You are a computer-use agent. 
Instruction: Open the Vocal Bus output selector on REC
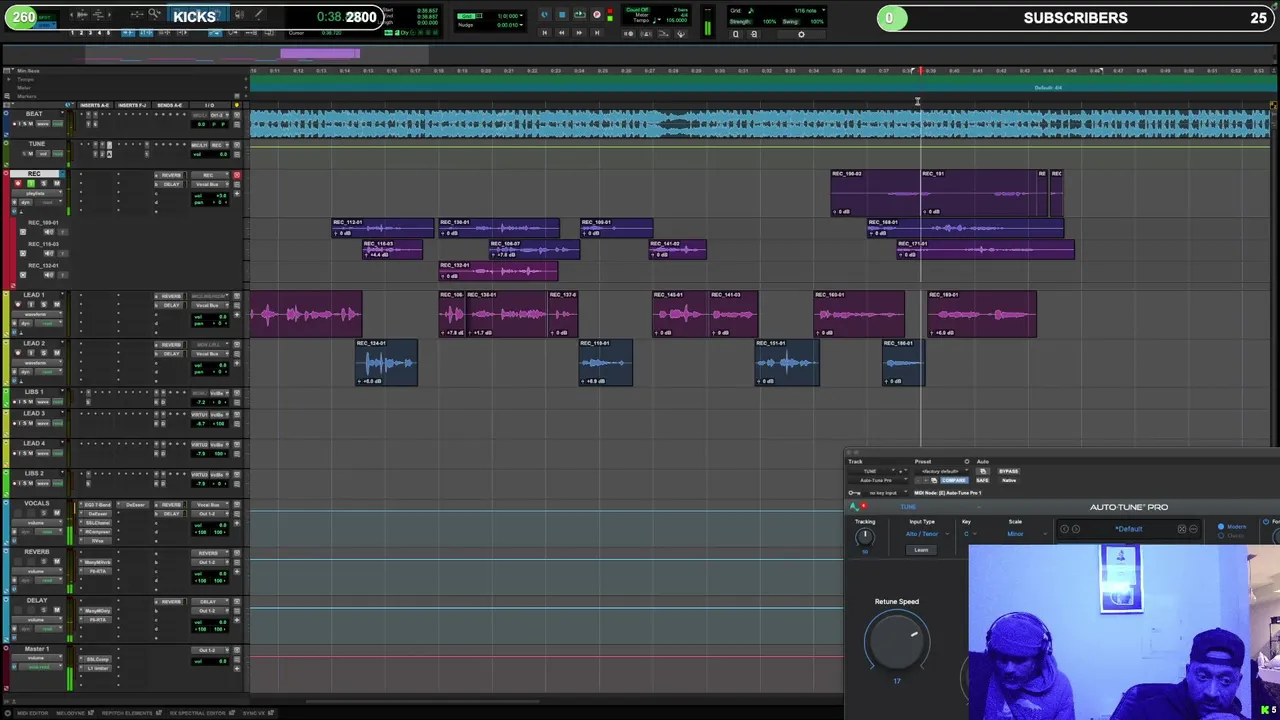coord(210,185)
